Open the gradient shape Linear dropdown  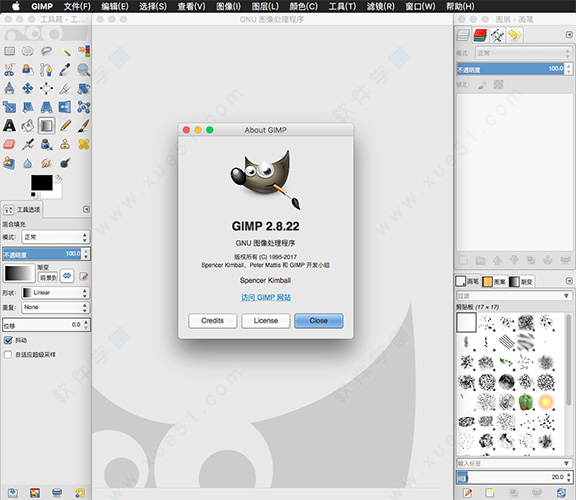pos(55,293)
